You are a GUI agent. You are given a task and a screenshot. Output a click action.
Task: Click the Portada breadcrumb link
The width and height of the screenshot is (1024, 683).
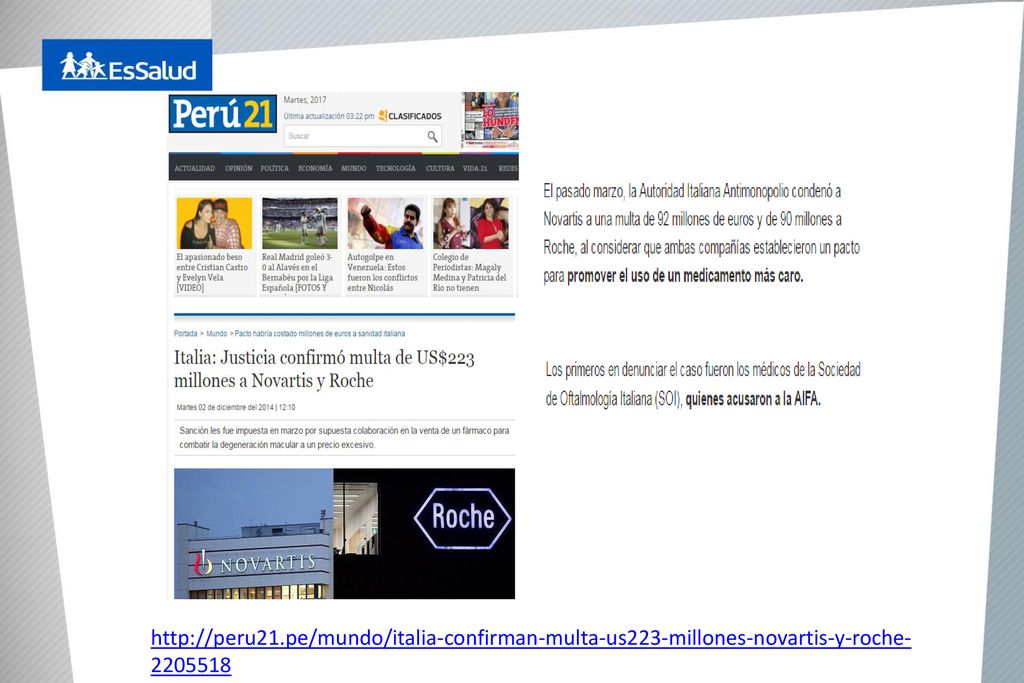[185, 334]
